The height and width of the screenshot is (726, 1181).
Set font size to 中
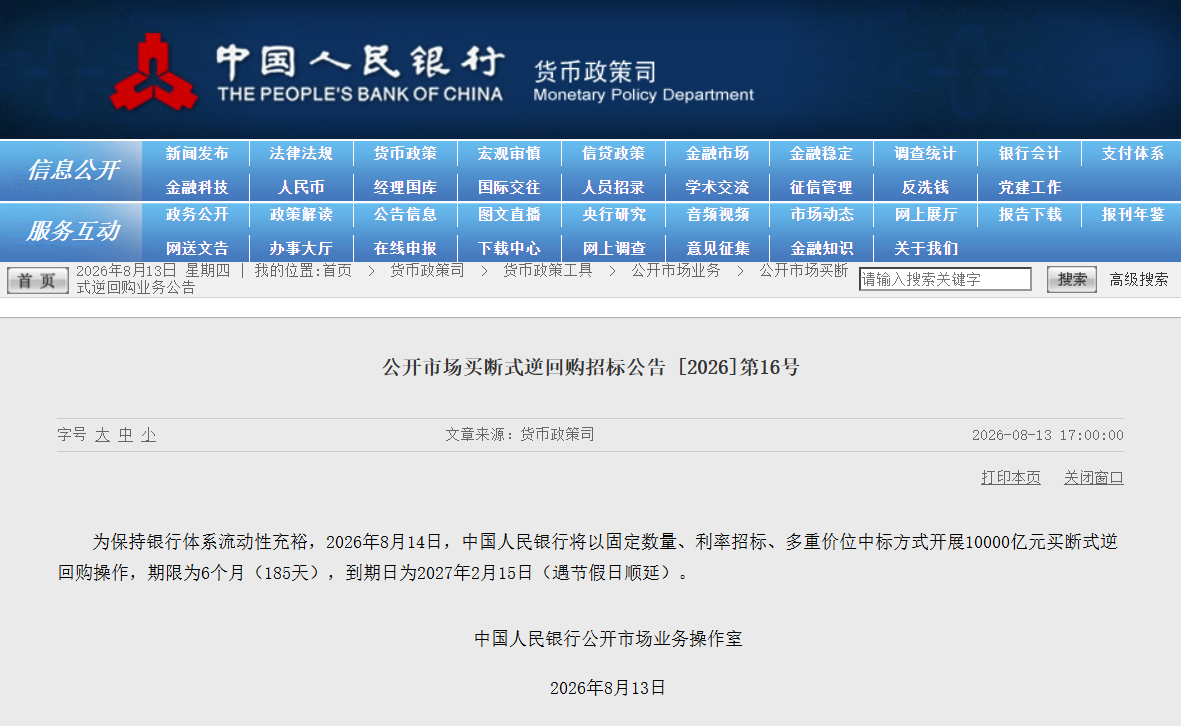[126, 435]
